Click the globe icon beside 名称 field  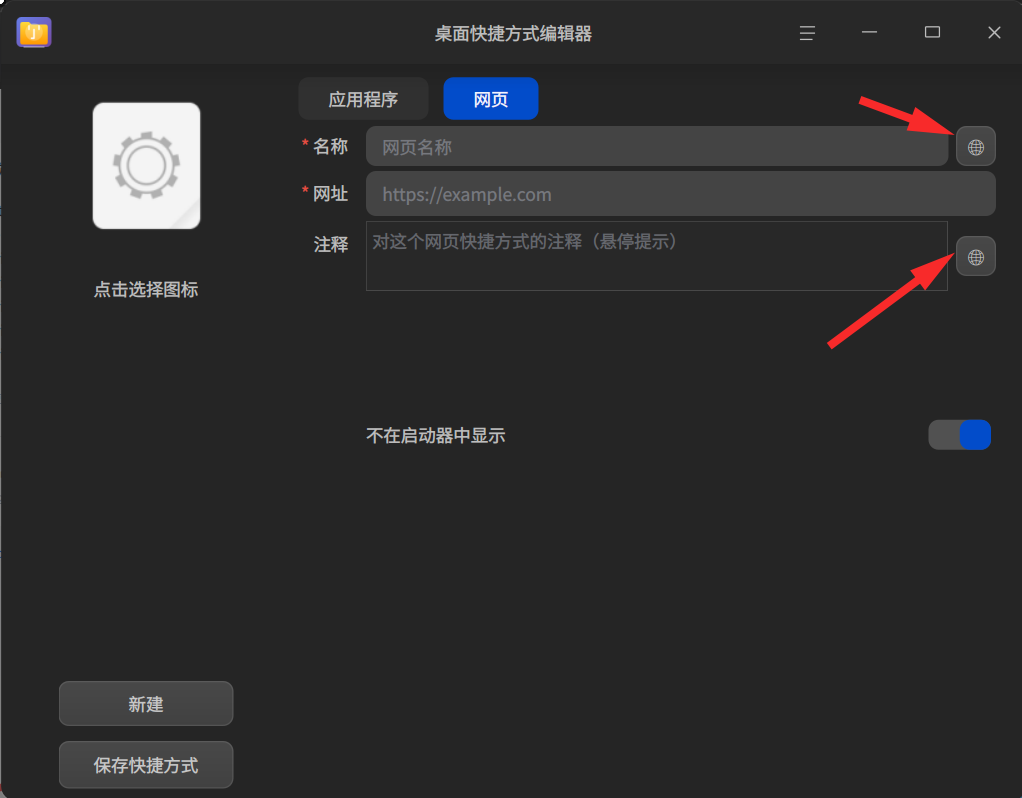pyautogui.click(x=975, y=147)
